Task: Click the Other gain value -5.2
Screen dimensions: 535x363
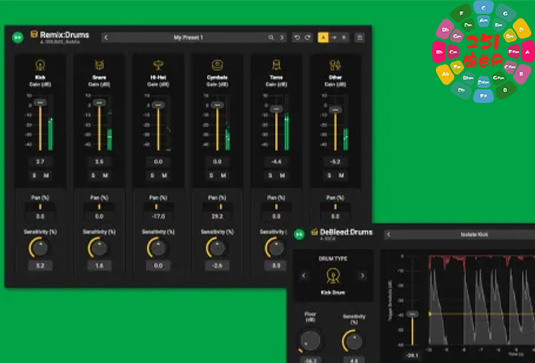Action: 335,162
